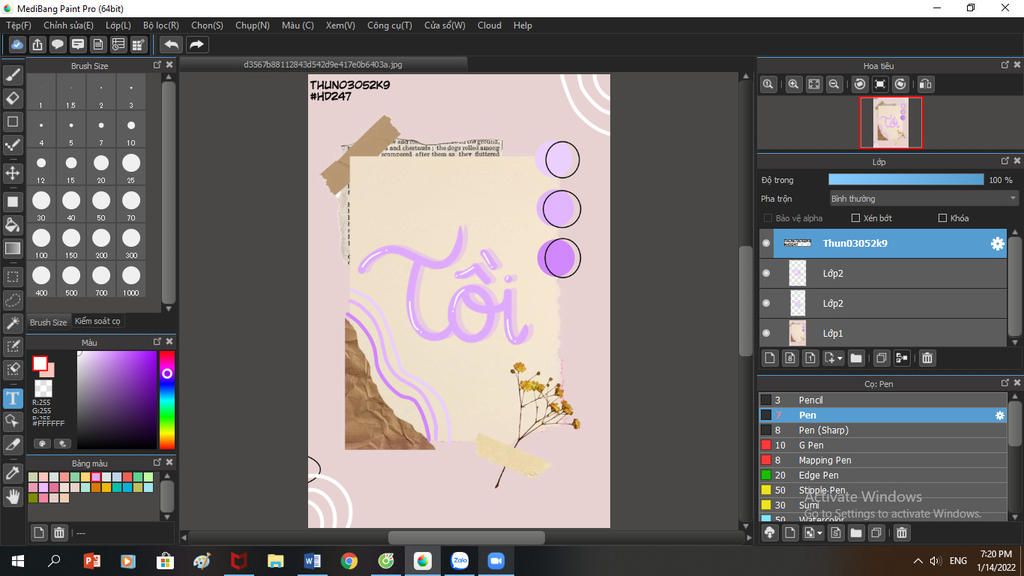1024x576 pixels.
Task: Open the Cửa sổ(W) menu
Action: click(x=445, y=25)
